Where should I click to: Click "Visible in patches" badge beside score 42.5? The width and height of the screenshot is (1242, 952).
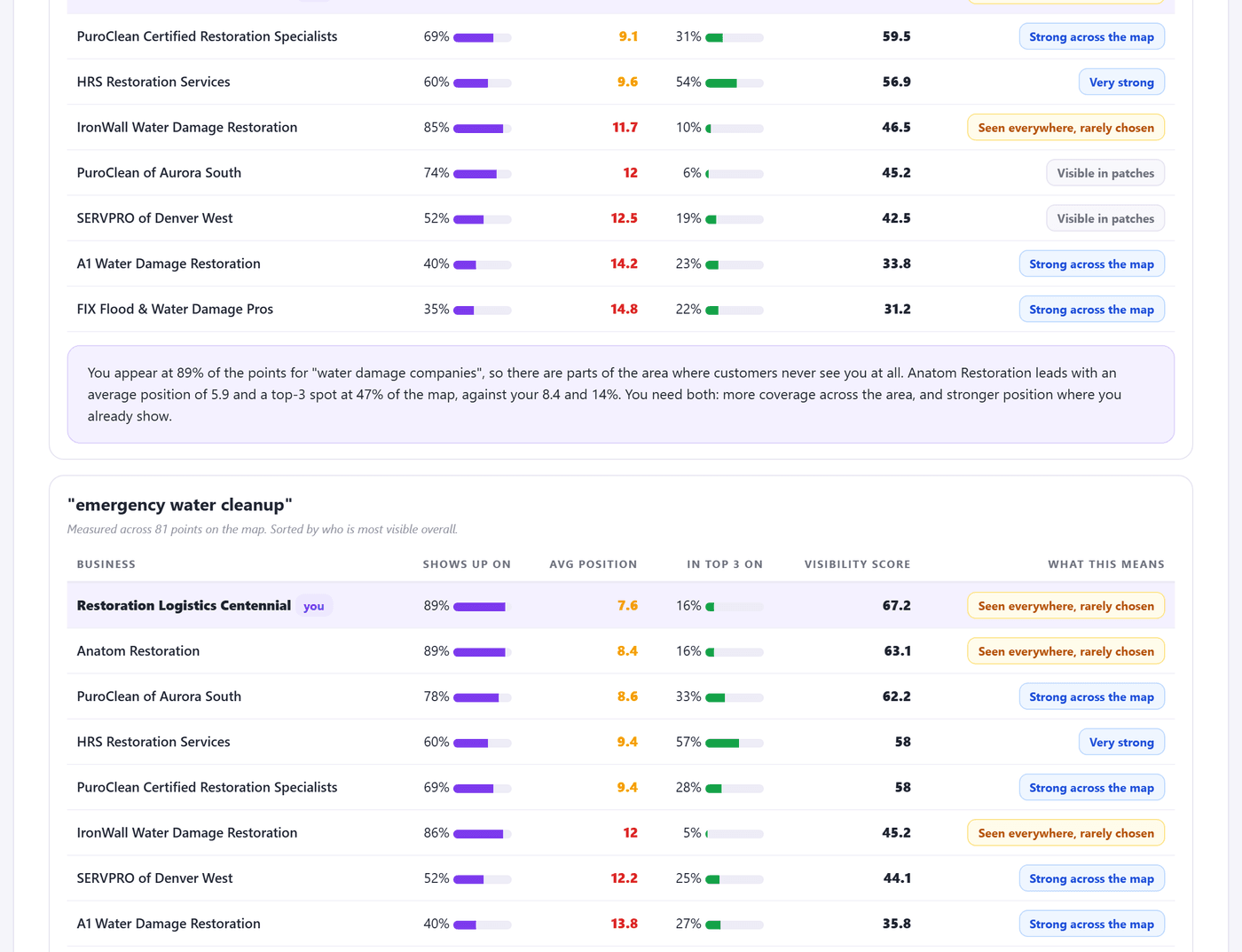pos(1105,218)
